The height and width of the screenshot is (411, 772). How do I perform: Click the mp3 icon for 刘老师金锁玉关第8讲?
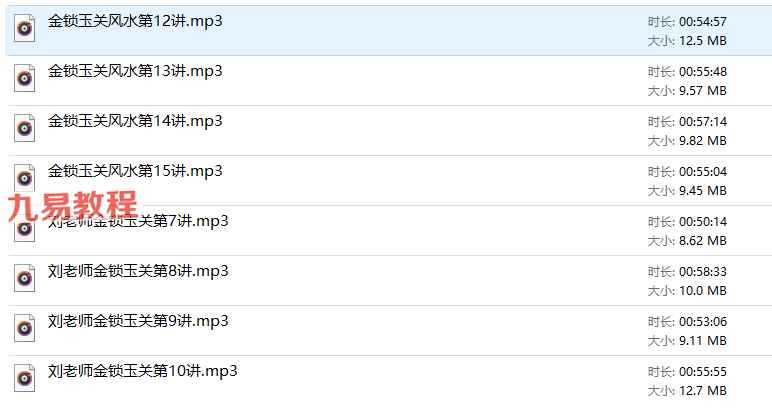point(24,278)
